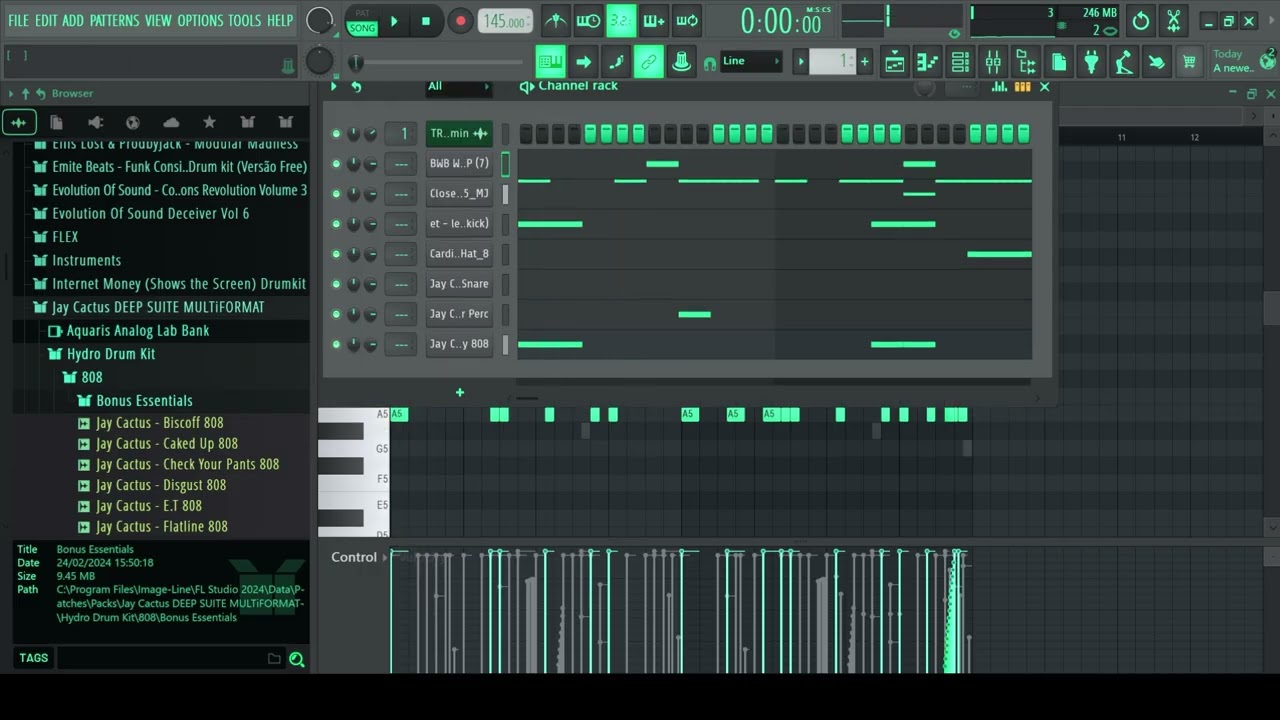Open the Piano roll view icon

pos(927,62)
